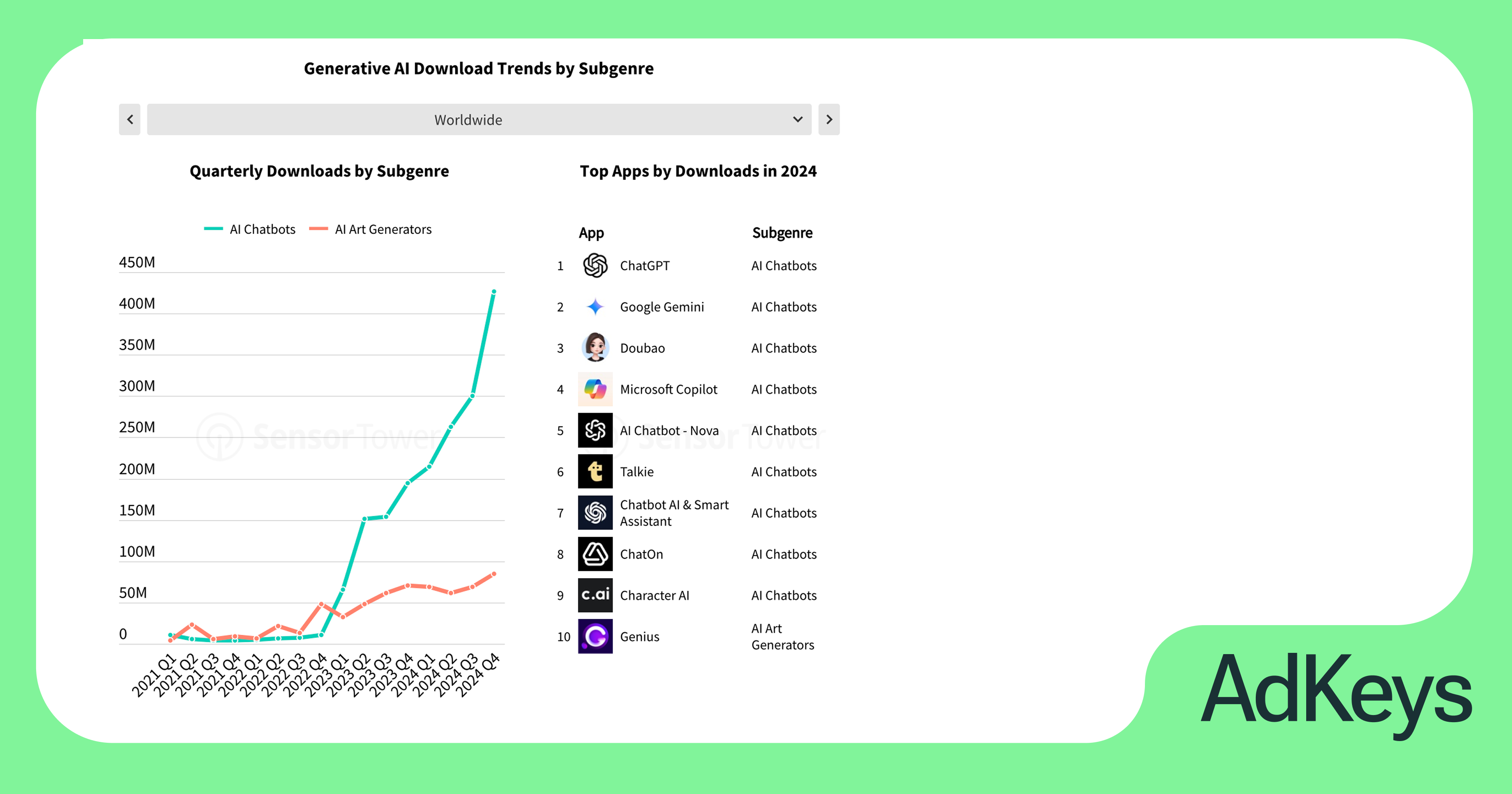Select the ChatGPT app name
The image size is (1512, 794).
(x=644, y=266)
